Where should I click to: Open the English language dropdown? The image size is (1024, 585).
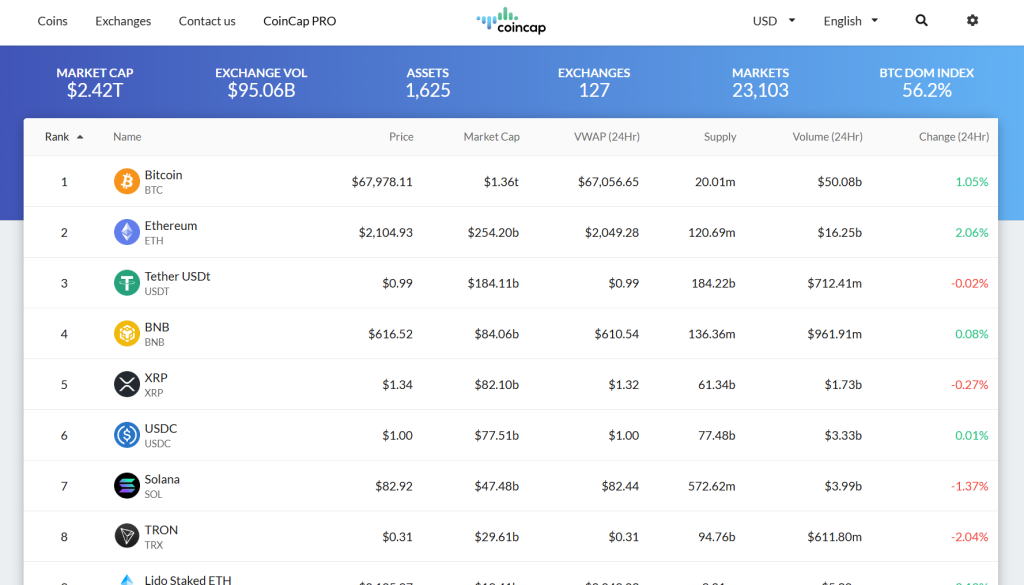point(850,21)
